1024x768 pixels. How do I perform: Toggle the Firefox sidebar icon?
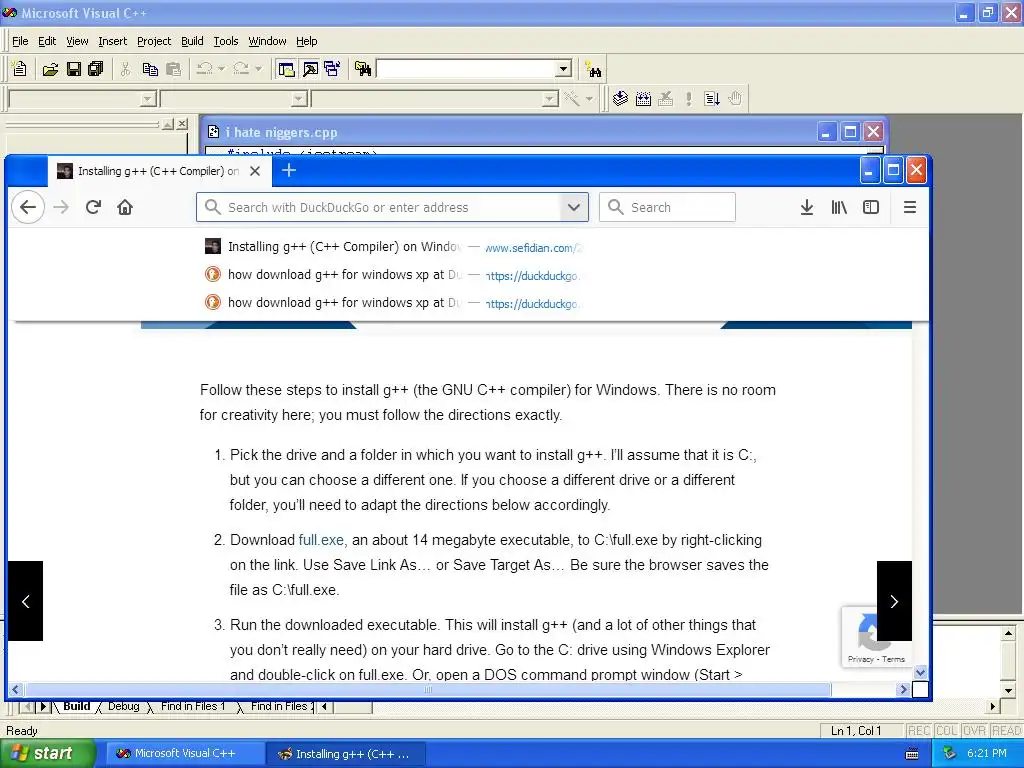[x=871, y=207]
